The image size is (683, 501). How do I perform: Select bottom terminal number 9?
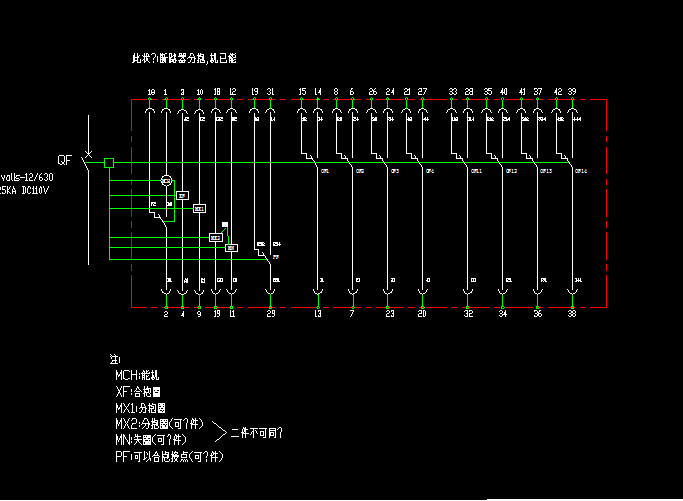[x=199, y=314]
